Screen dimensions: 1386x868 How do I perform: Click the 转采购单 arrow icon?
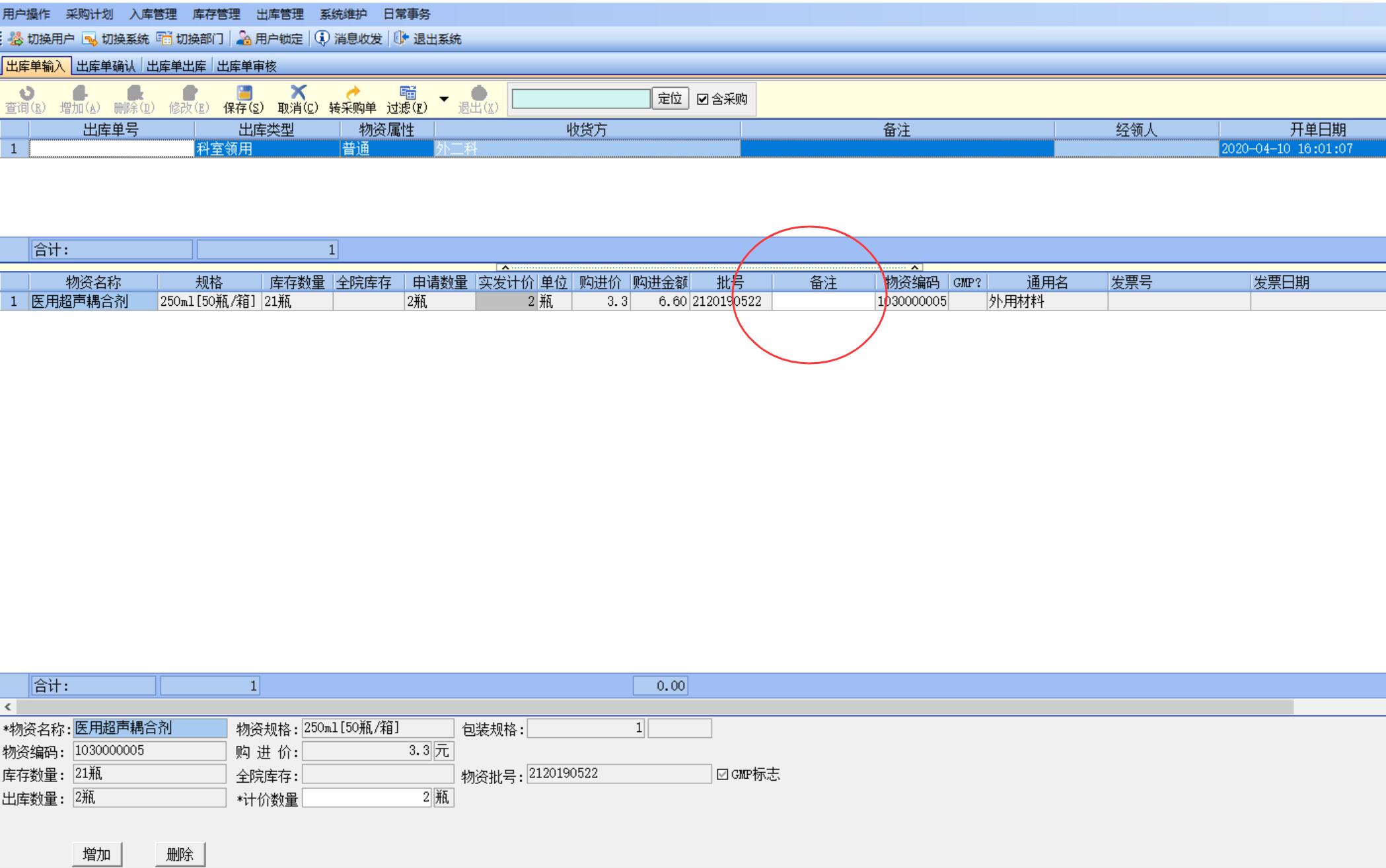point(353,93)
